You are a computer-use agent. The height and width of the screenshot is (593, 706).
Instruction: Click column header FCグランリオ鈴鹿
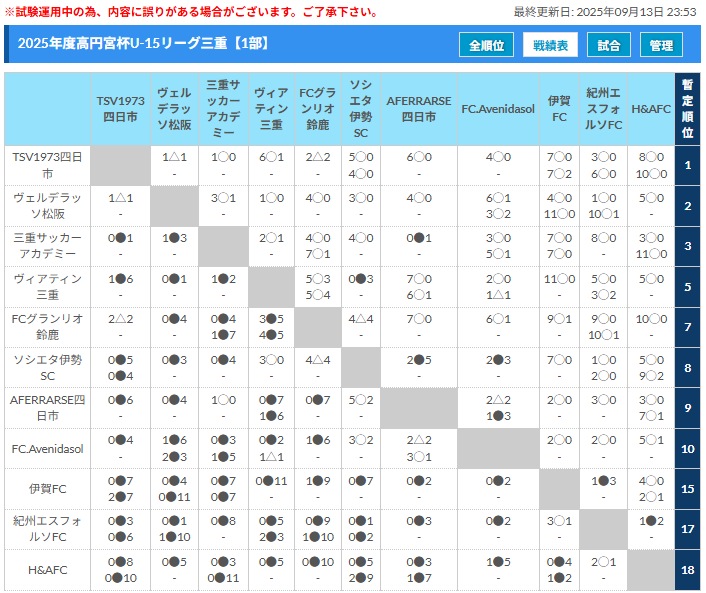coord(318,109)
